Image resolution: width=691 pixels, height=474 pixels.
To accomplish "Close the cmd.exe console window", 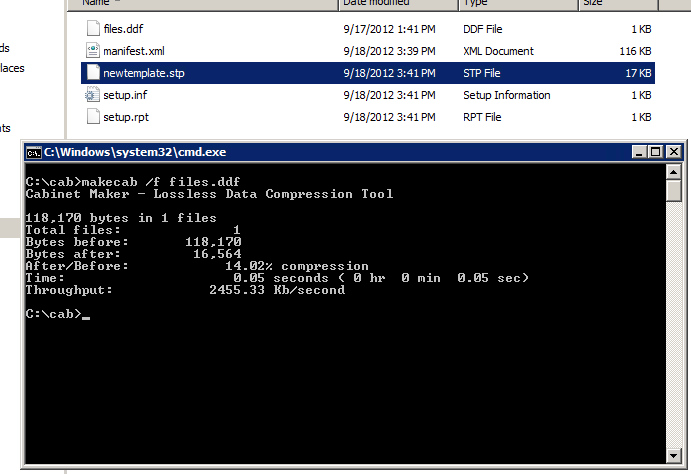I will [x=673, y=153].
